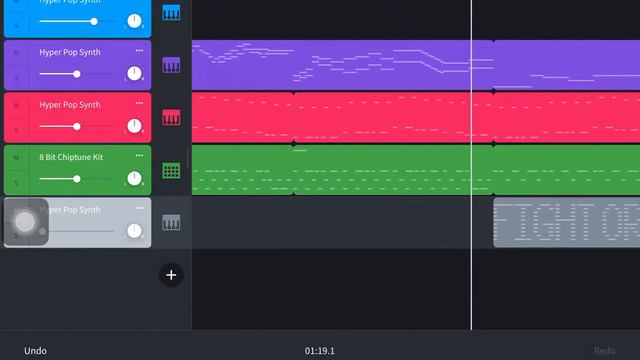Open purple Hyper Pop Synth track options menu

pyautogui.click(x=140, y=51)
